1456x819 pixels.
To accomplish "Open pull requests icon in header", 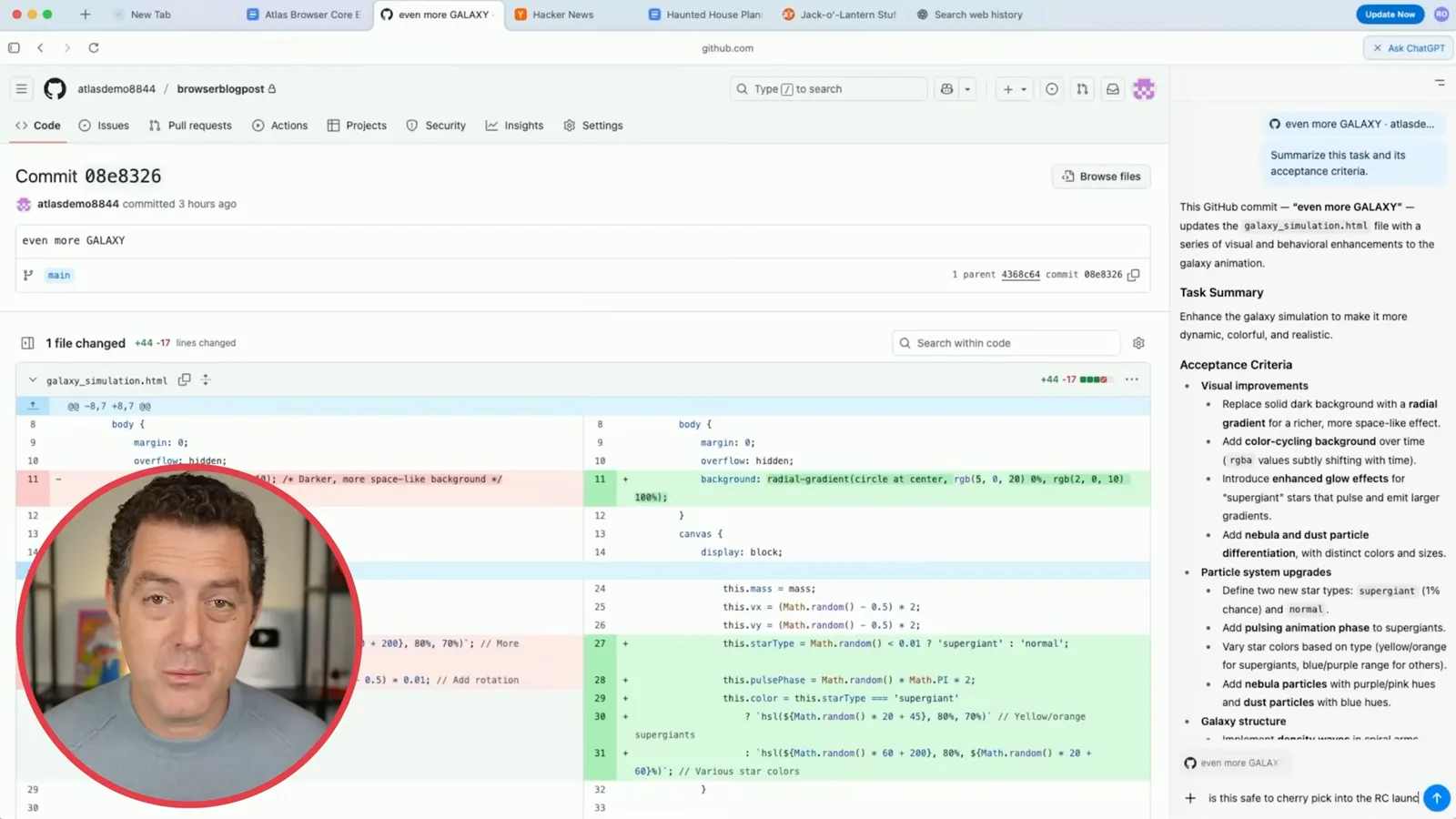I will (1082, 89).
